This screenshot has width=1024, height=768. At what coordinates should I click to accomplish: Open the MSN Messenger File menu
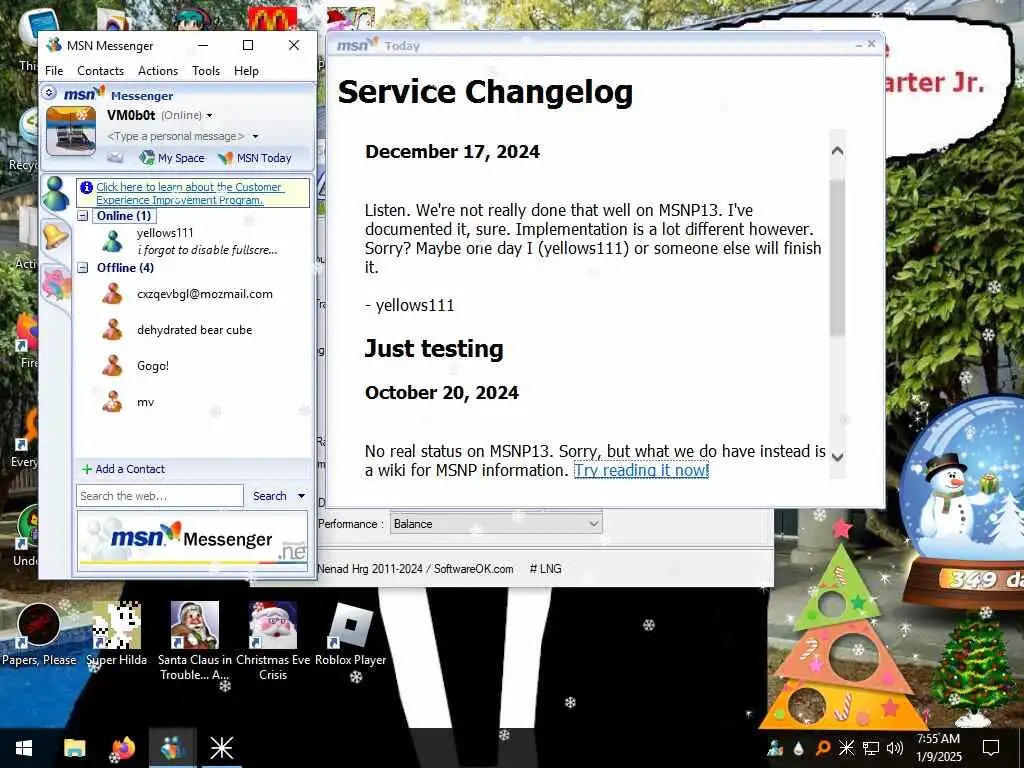coord(54,71)
